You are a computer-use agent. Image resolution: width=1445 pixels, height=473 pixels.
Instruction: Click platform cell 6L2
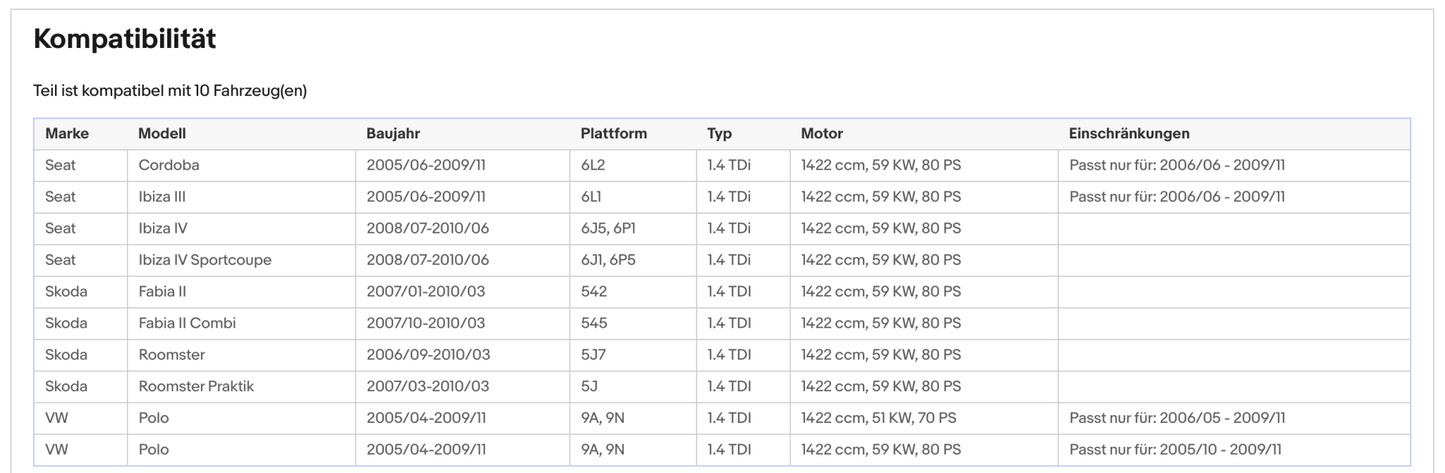[593, 165]
